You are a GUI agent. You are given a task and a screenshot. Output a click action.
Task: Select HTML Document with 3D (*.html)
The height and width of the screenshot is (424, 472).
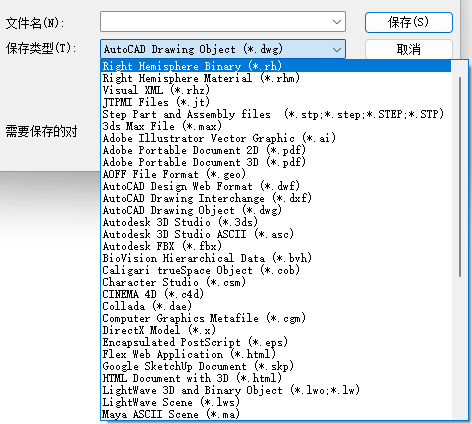click(x=277, y=378)
